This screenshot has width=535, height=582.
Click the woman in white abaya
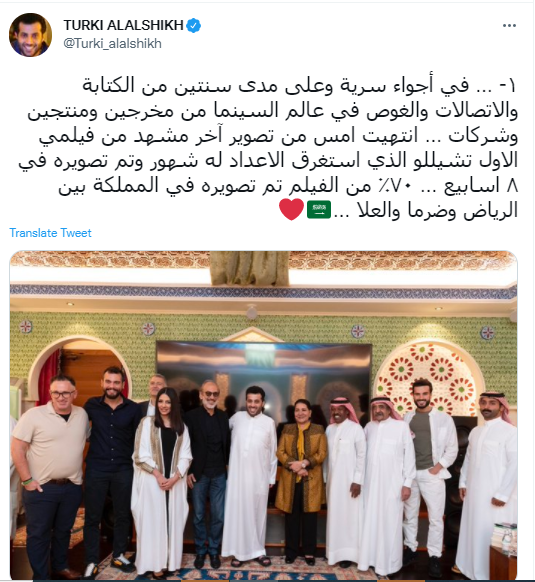(162, 483)
